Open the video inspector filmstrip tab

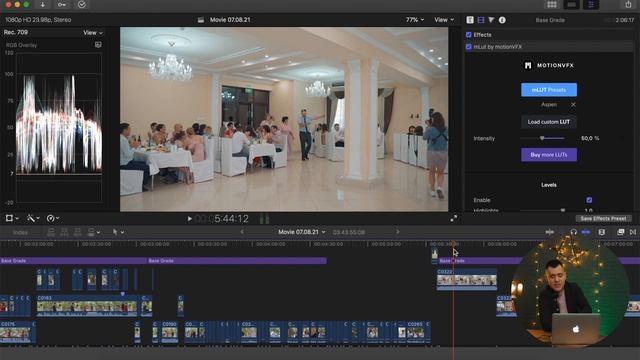(481, 20)
